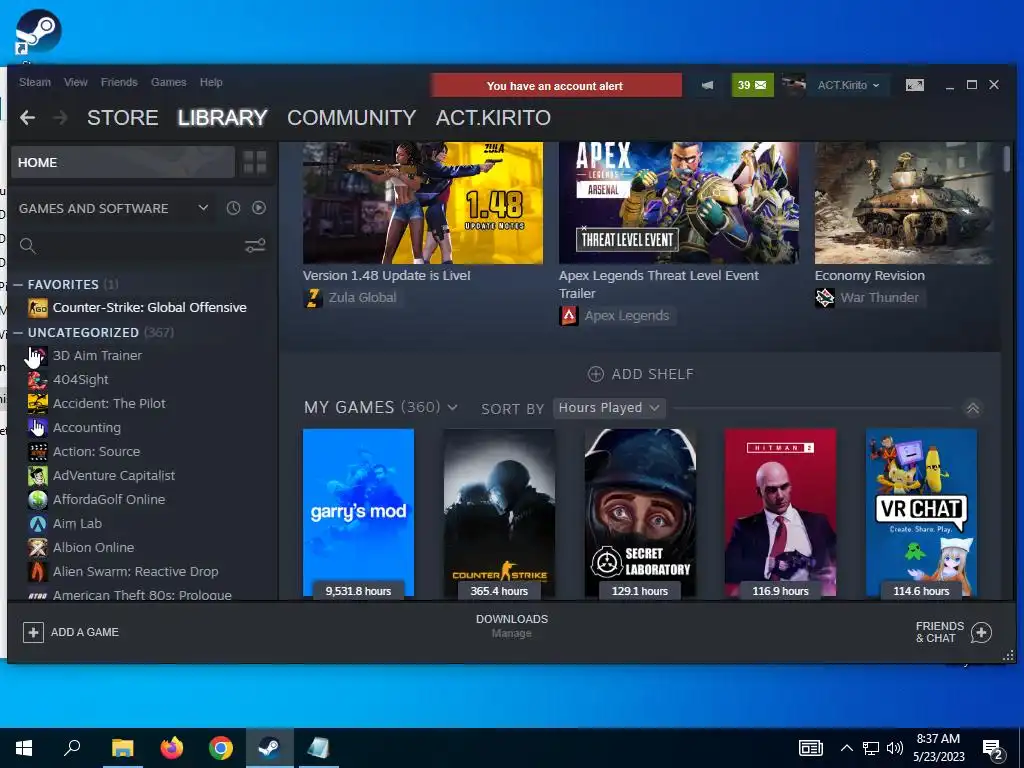The width and height of the screenshot is (1024, 768).
Task: Open the announcements megaphone icon
Action: (707, 86)
